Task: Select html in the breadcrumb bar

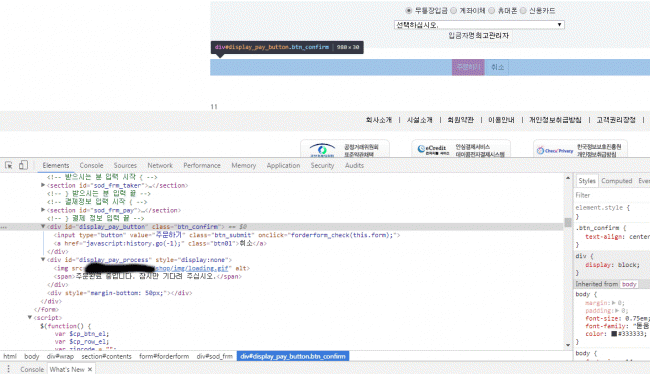Action: click(10, 356)
